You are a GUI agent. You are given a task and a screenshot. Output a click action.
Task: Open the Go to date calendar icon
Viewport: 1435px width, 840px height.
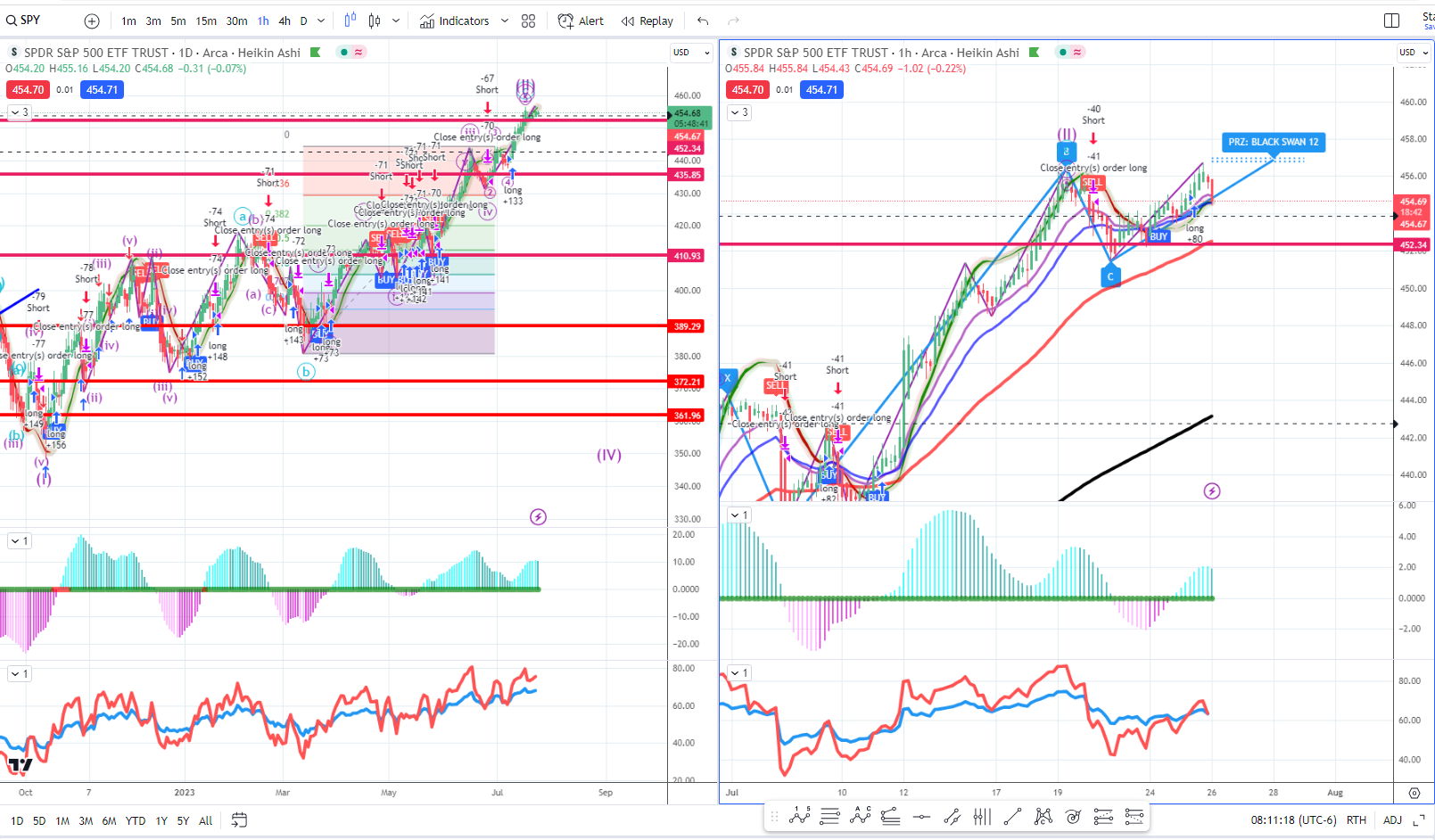point(238,820)
